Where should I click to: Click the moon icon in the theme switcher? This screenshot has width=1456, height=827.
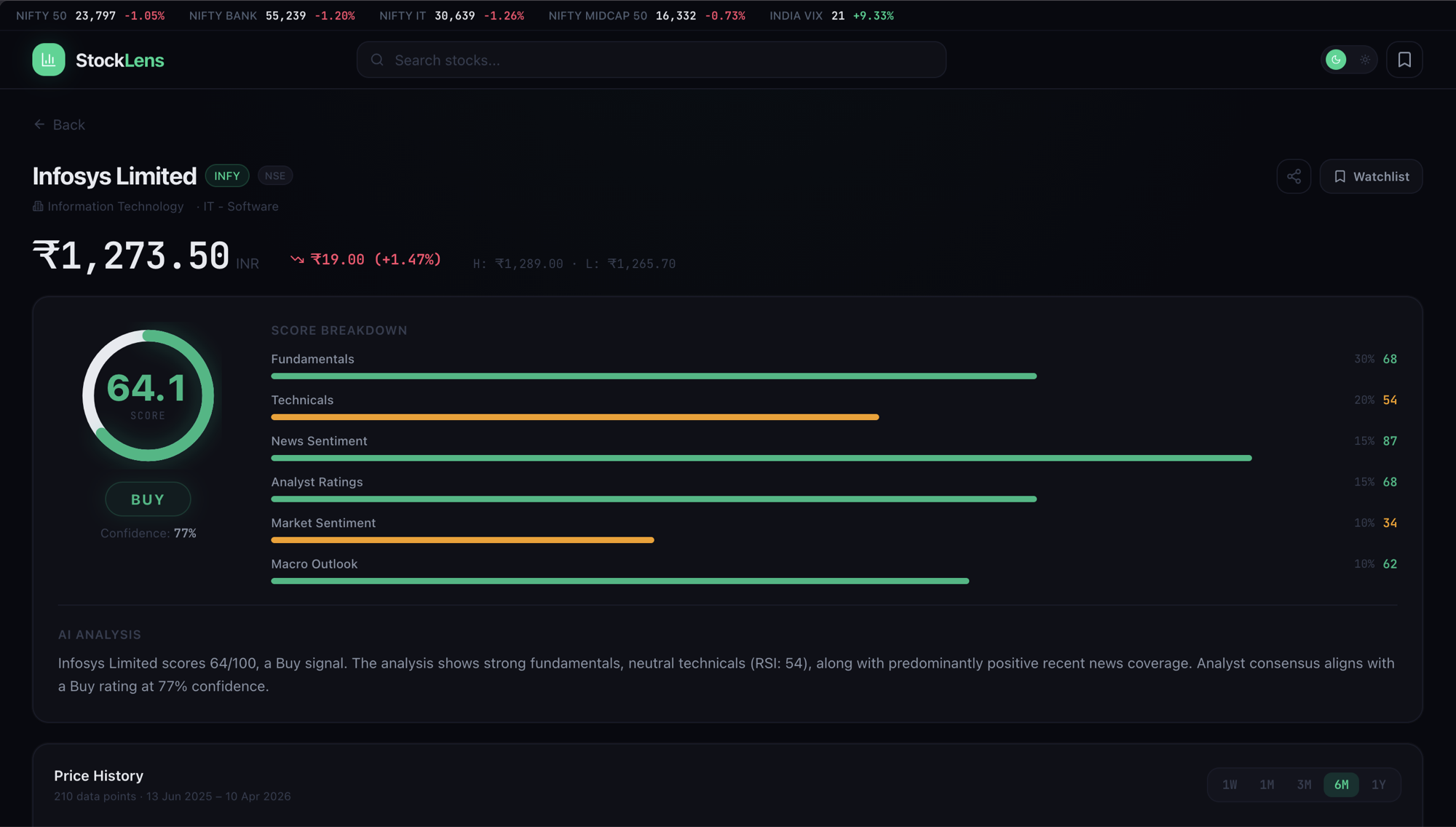point(1336,60)
